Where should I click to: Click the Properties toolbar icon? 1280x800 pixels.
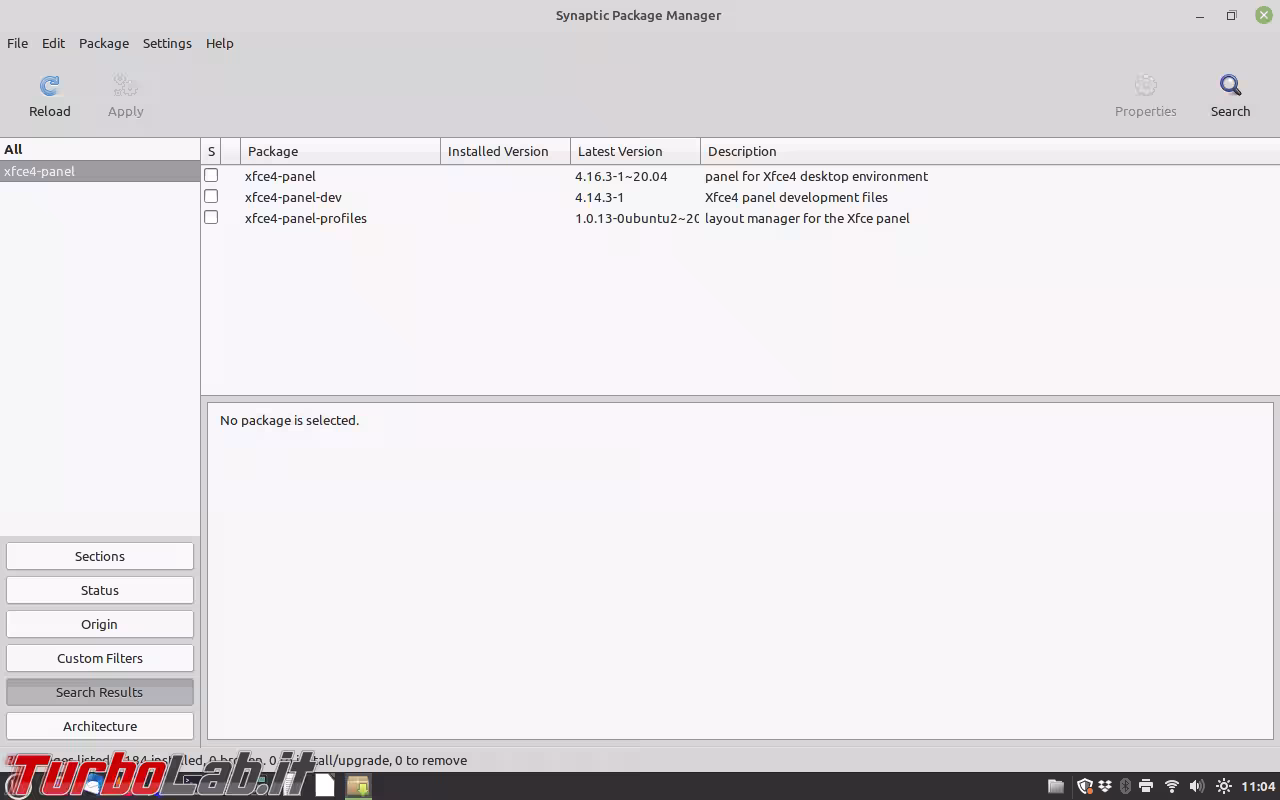pos(1145,95)
